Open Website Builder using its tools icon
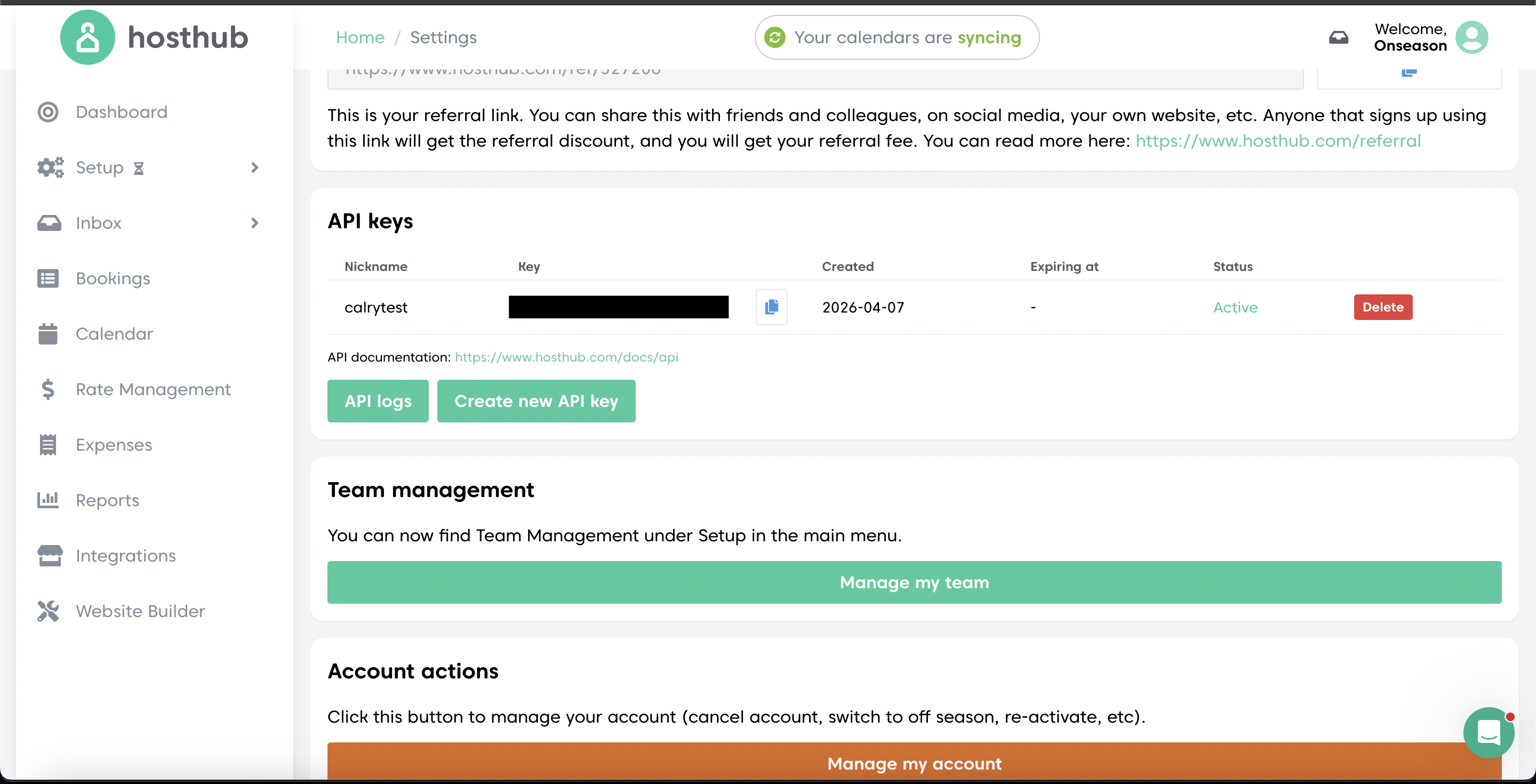The image size is (1536, 784). point(47,611)
